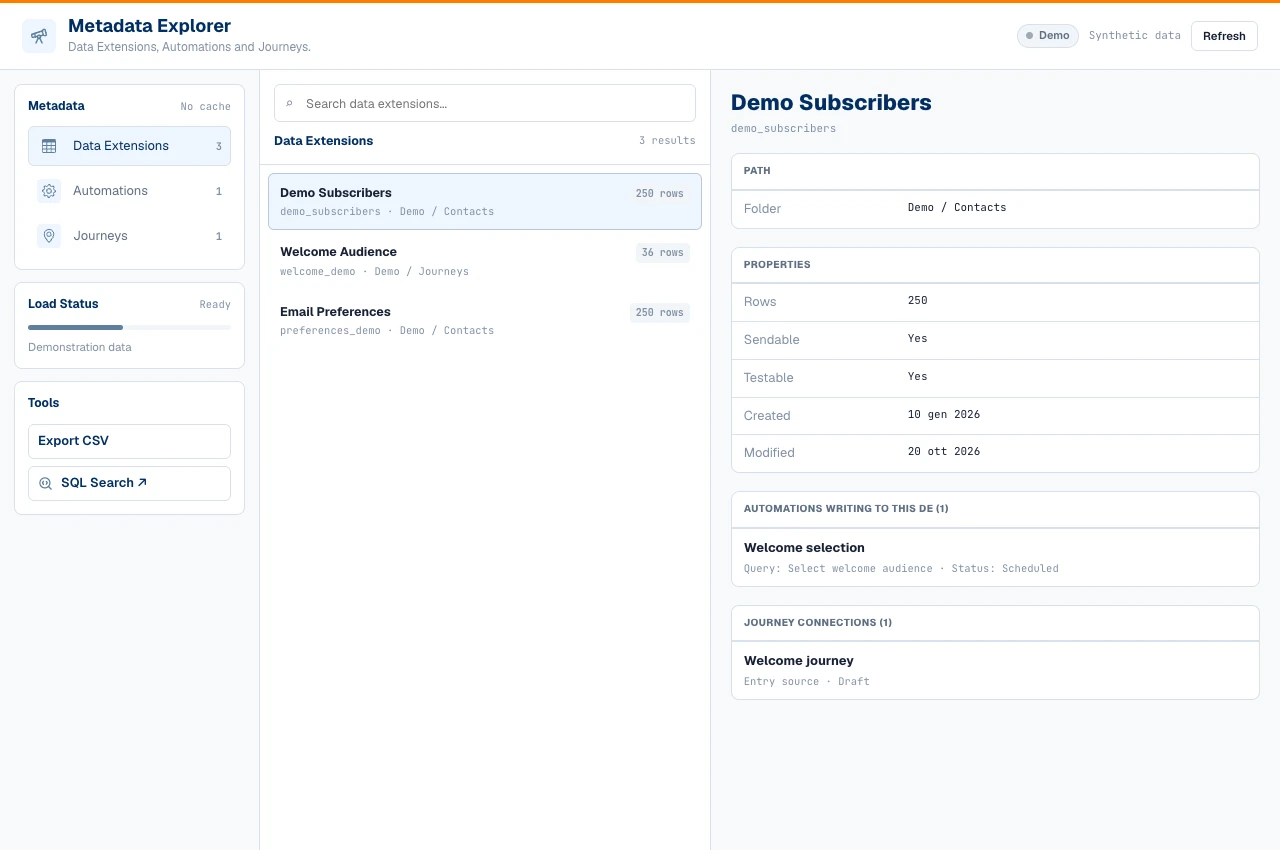Click the 'Demonstration data' text

tap(80, 347)
